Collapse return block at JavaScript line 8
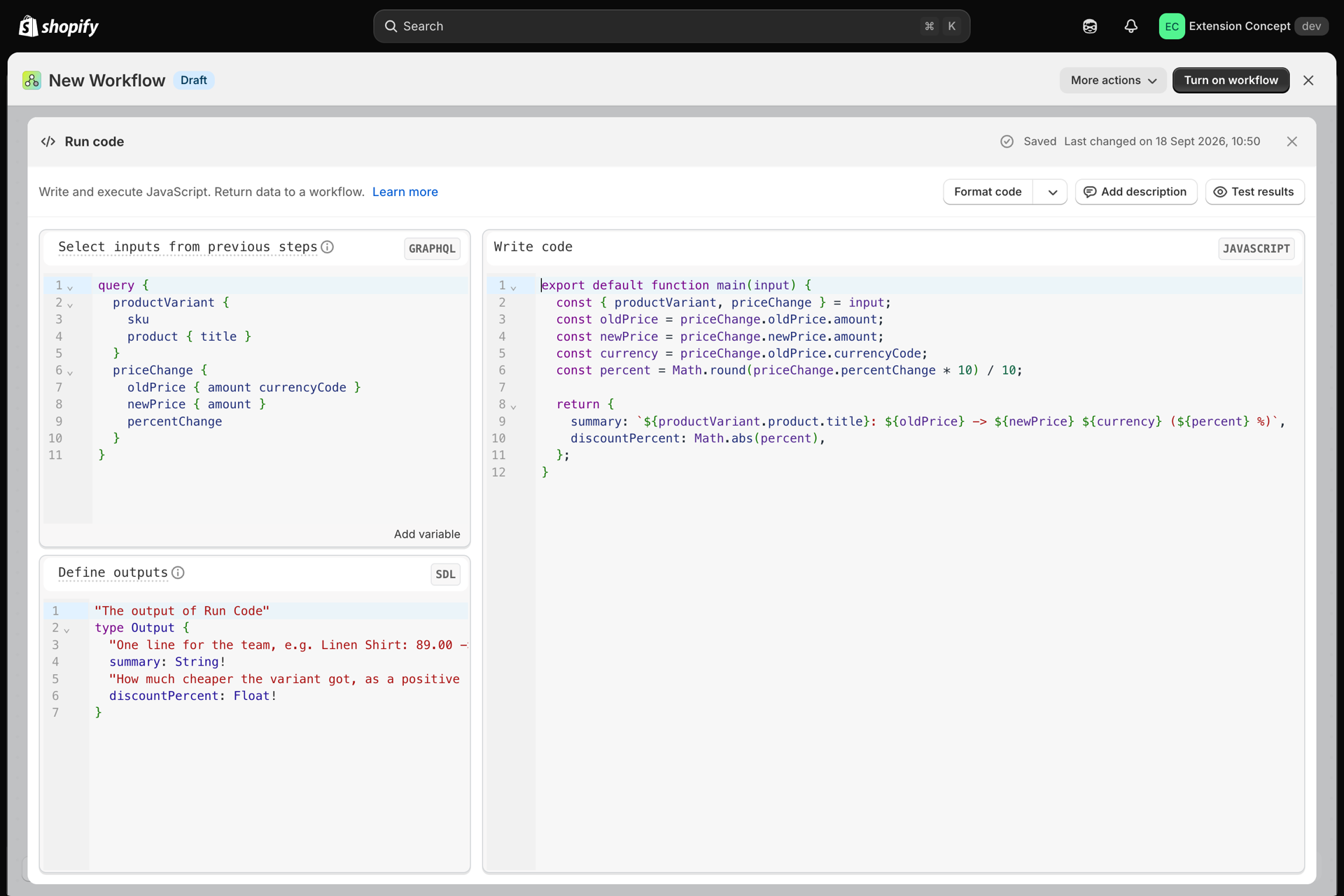This screenshot has width=1344, height=896. pyautogui.click(x=513, y=405)
